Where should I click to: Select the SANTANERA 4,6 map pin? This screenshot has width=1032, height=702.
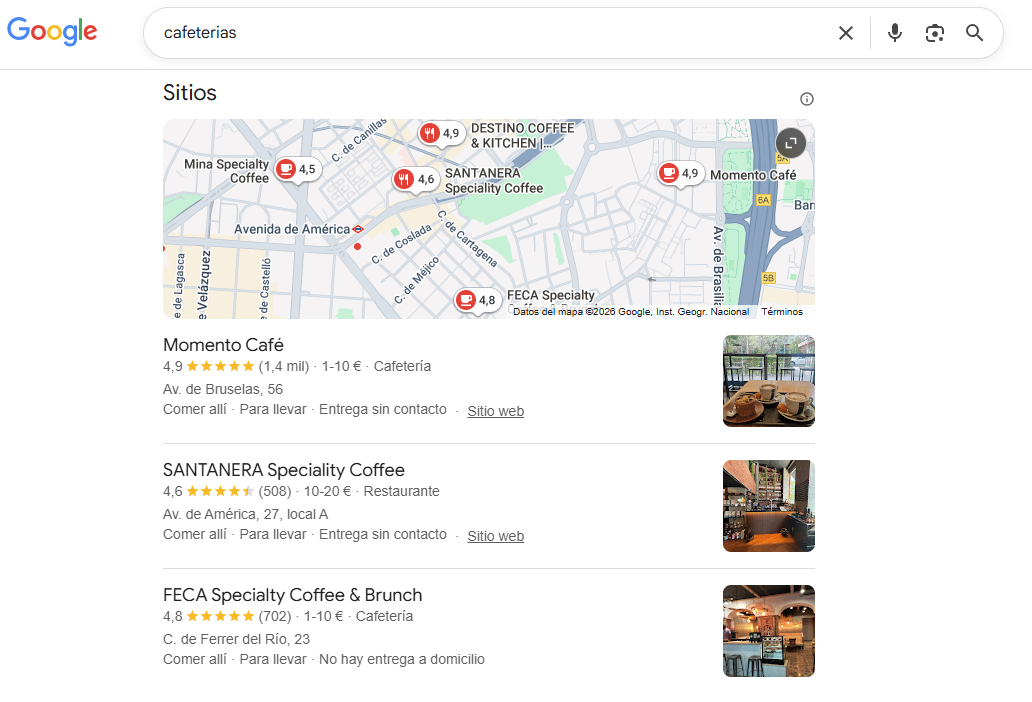tap(416, 180)
